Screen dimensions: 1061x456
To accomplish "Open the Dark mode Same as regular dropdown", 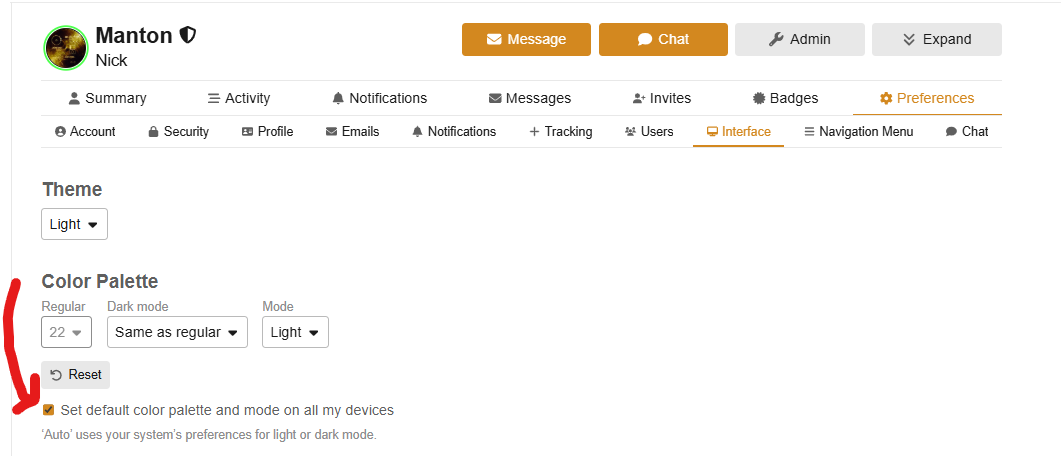I will 177,332.
